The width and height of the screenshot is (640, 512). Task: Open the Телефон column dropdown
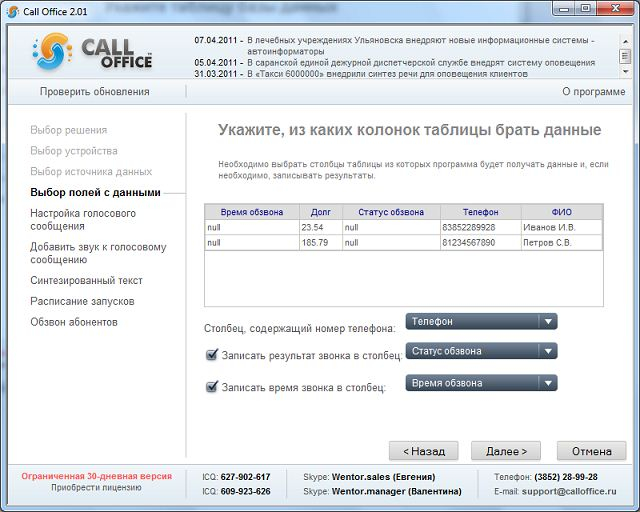tap(481, 321)
